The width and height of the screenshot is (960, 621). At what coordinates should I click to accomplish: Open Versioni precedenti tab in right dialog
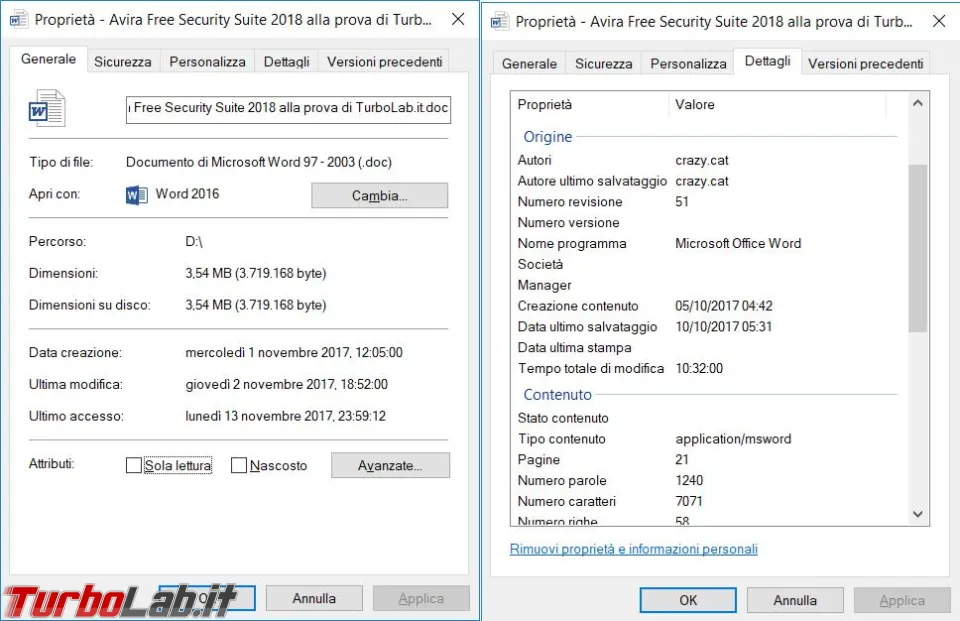[x=865, y=64]
